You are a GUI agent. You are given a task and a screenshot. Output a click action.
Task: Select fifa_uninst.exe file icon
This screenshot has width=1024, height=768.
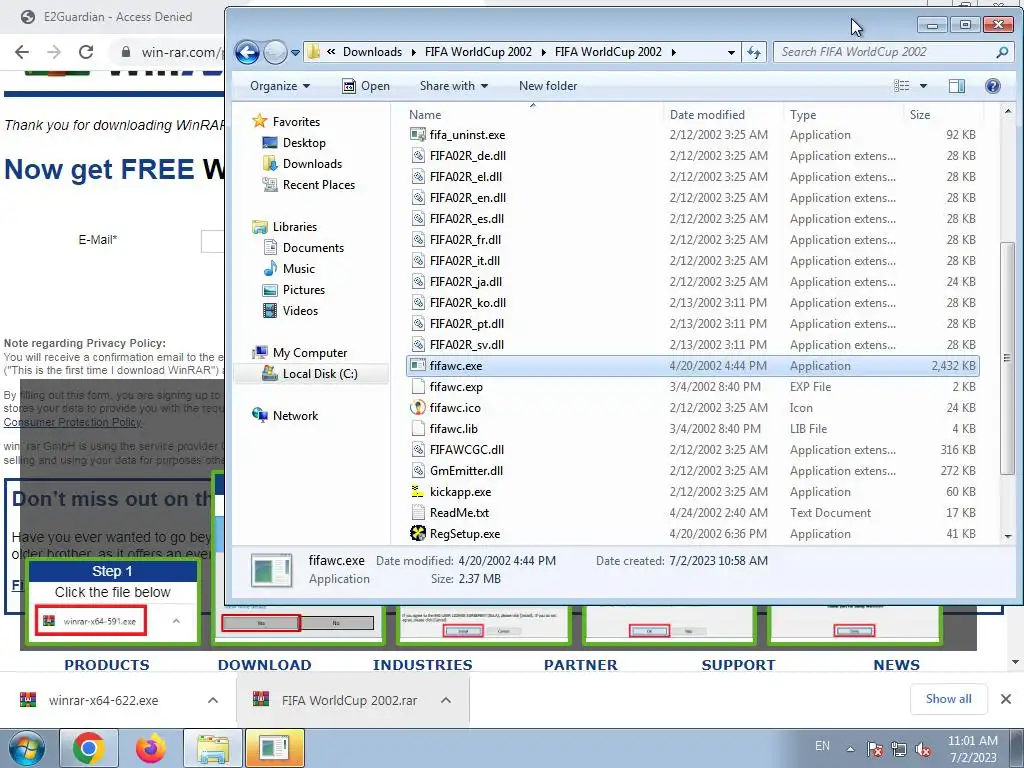(418, 135)
